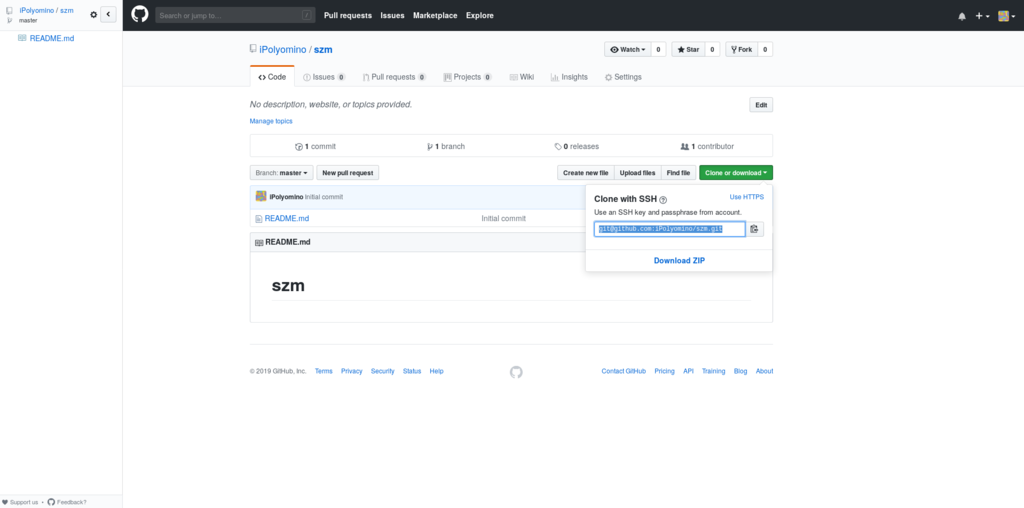This screenshot has height=508, width=1024.
Task: Open the Pricing footer link
Action: (x=664, y=372)
